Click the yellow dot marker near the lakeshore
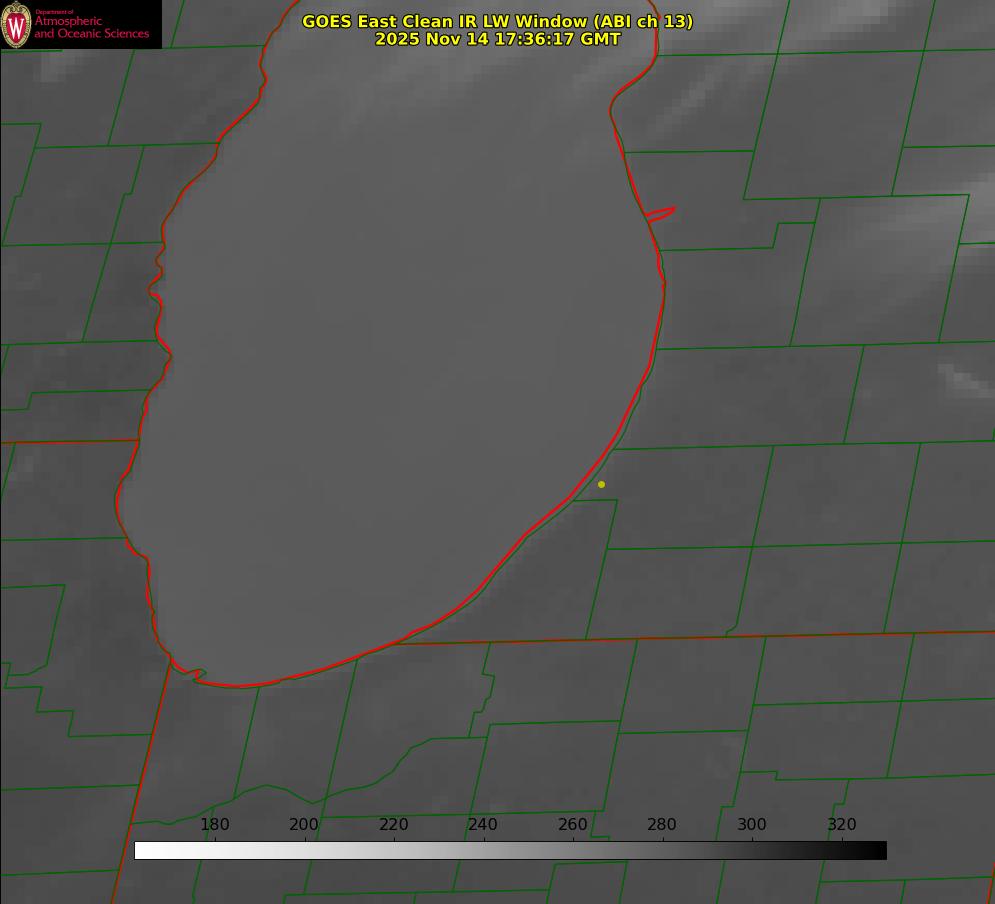995x904 pixels. tap(601, 485)
